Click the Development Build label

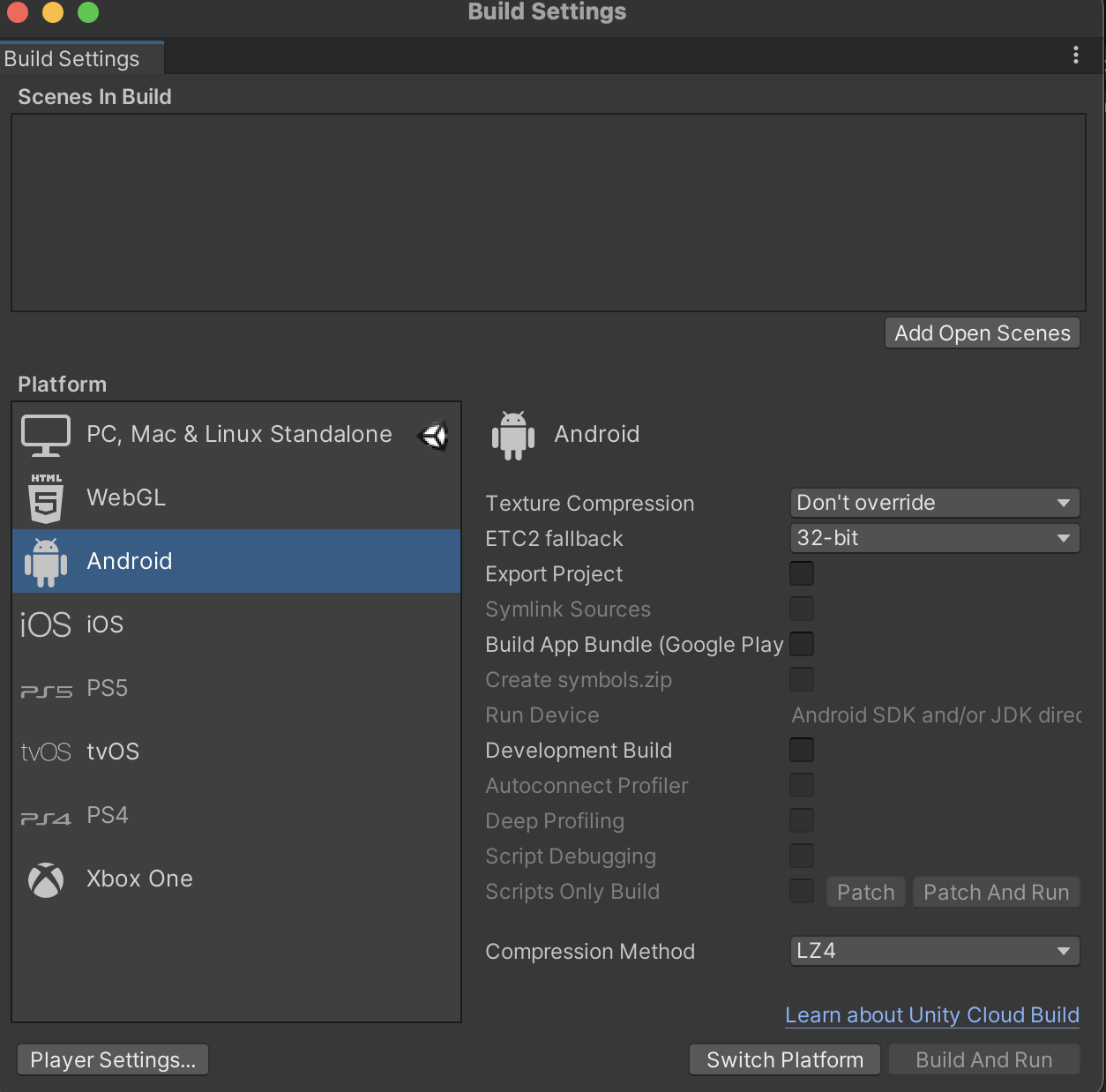[x=579, y=751]
